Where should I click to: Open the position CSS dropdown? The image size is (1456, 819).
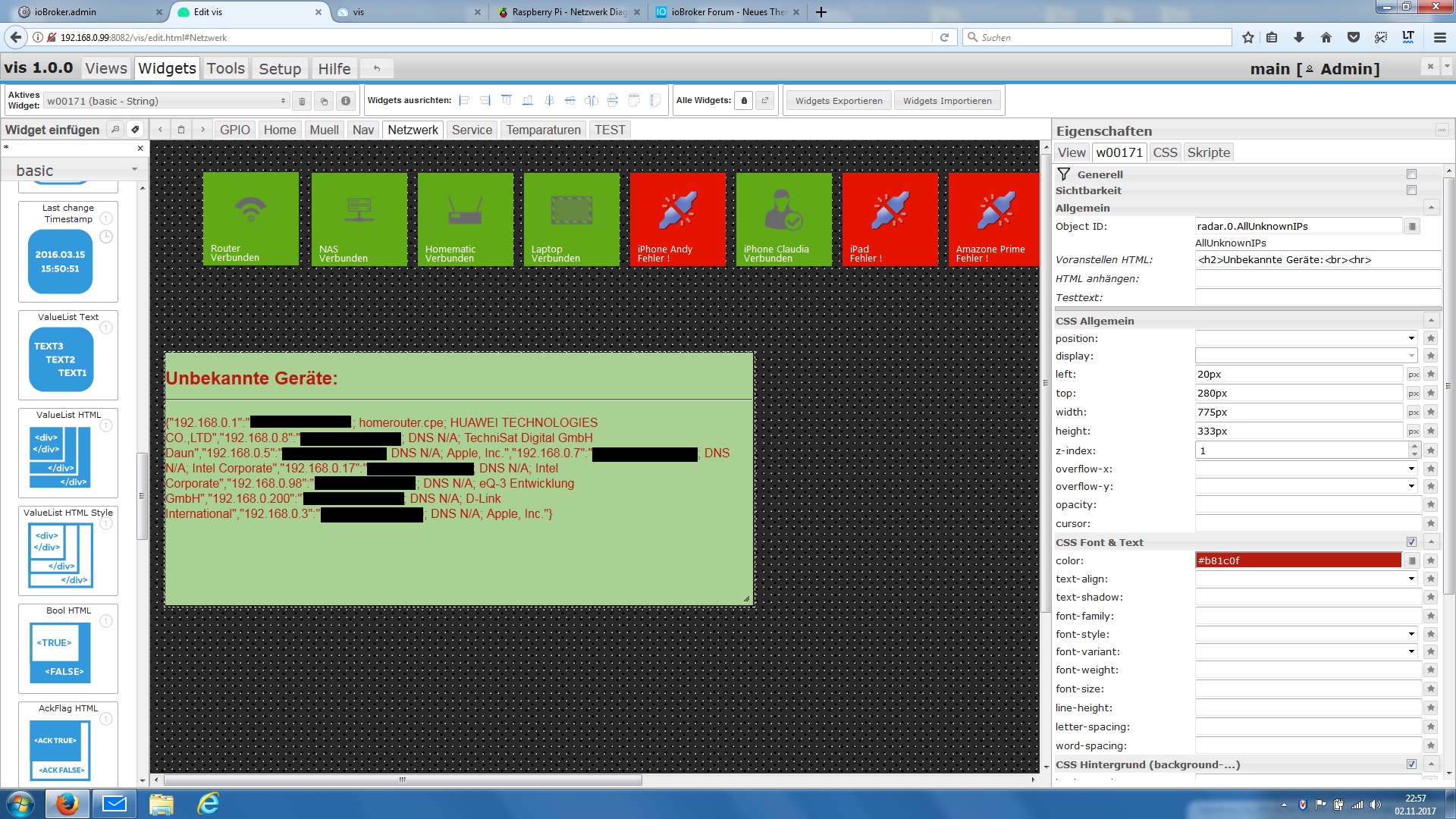click(x=1306, y=338)
